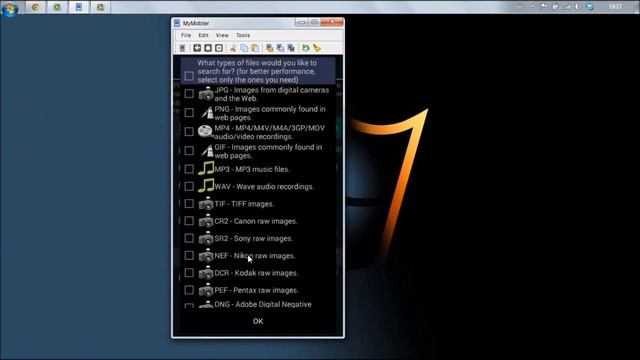Open Chrome from the taskbar
The image size is (640, 360).
pos(36,7)
